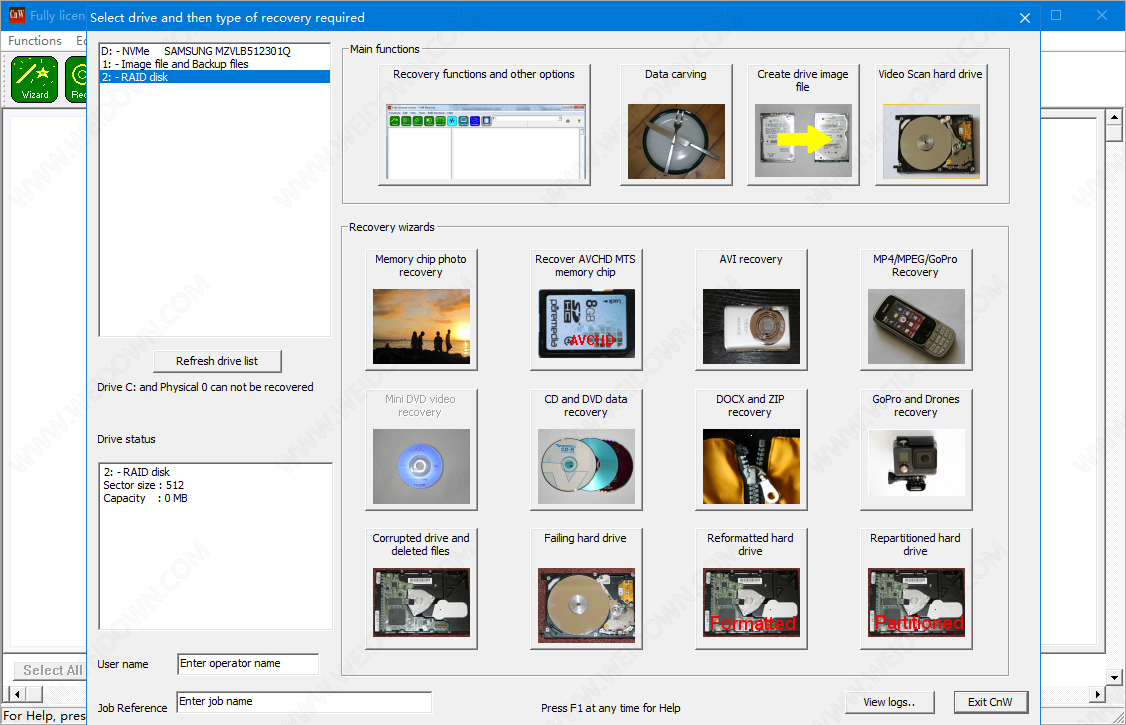Open Memory chip photo recovery wizard

(x=421, y=309)
